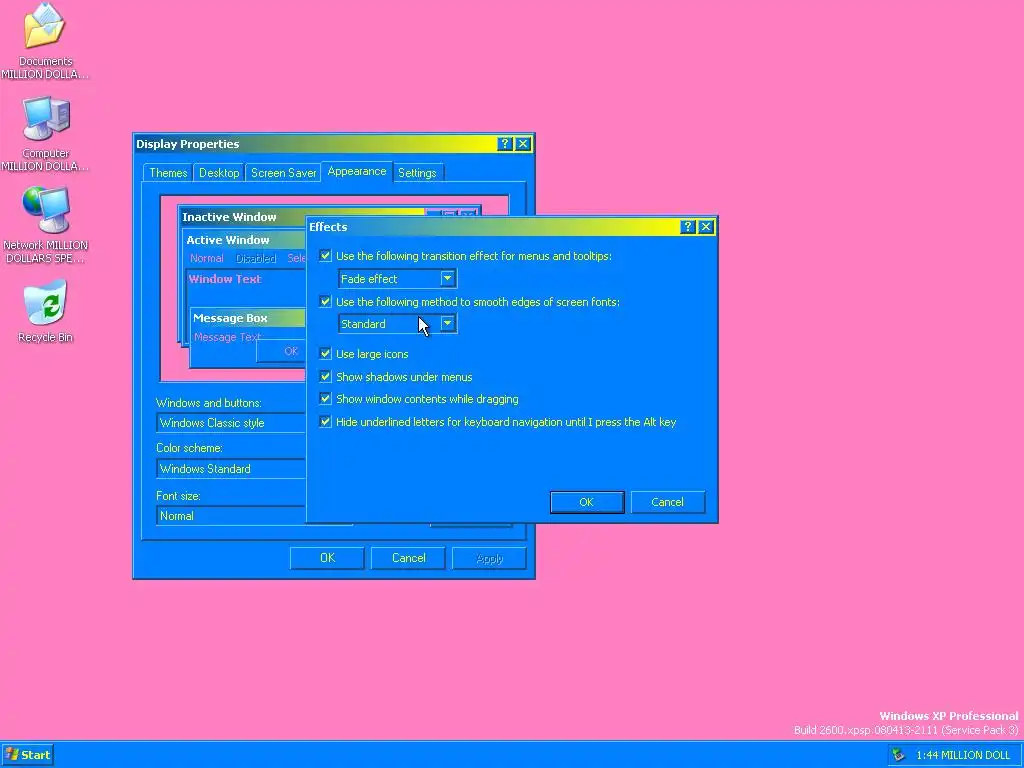Select the Computer desktop icon
This screenshot has width=1024, height=768.
click(44, 133)
